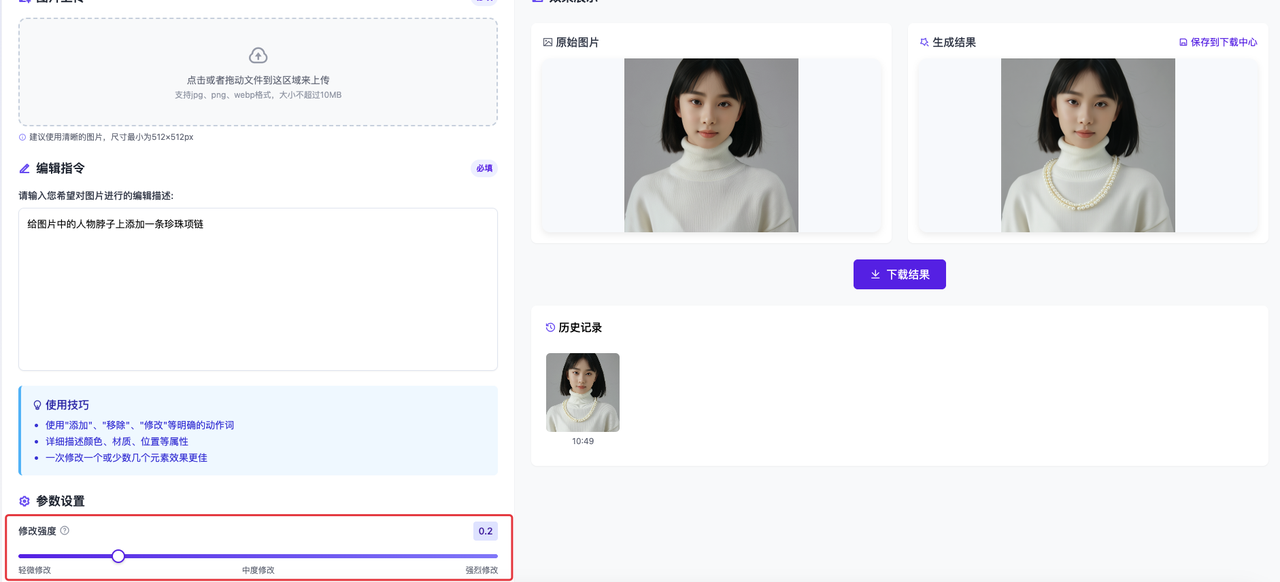Click the 0.2 strength value badge
This screenshot has width=1280, height=582.
tap(485, 531)
